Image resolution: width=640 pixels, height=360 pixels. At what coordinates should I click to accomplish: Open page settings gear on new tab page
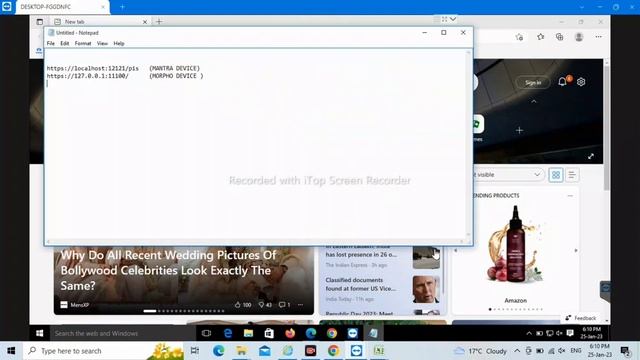click(581, 82)
